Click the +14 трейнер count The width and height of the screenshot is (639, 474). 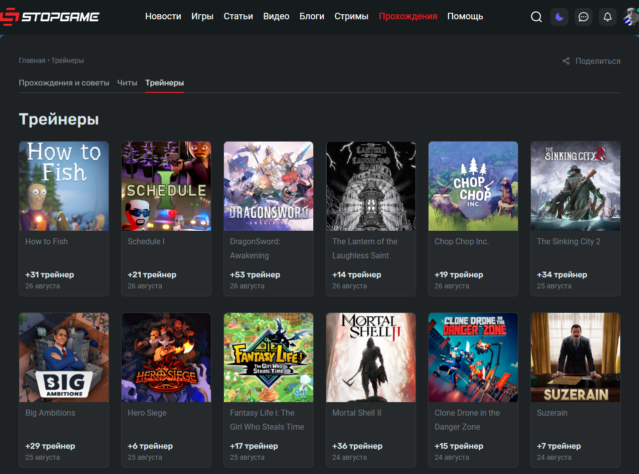[357, 275]
